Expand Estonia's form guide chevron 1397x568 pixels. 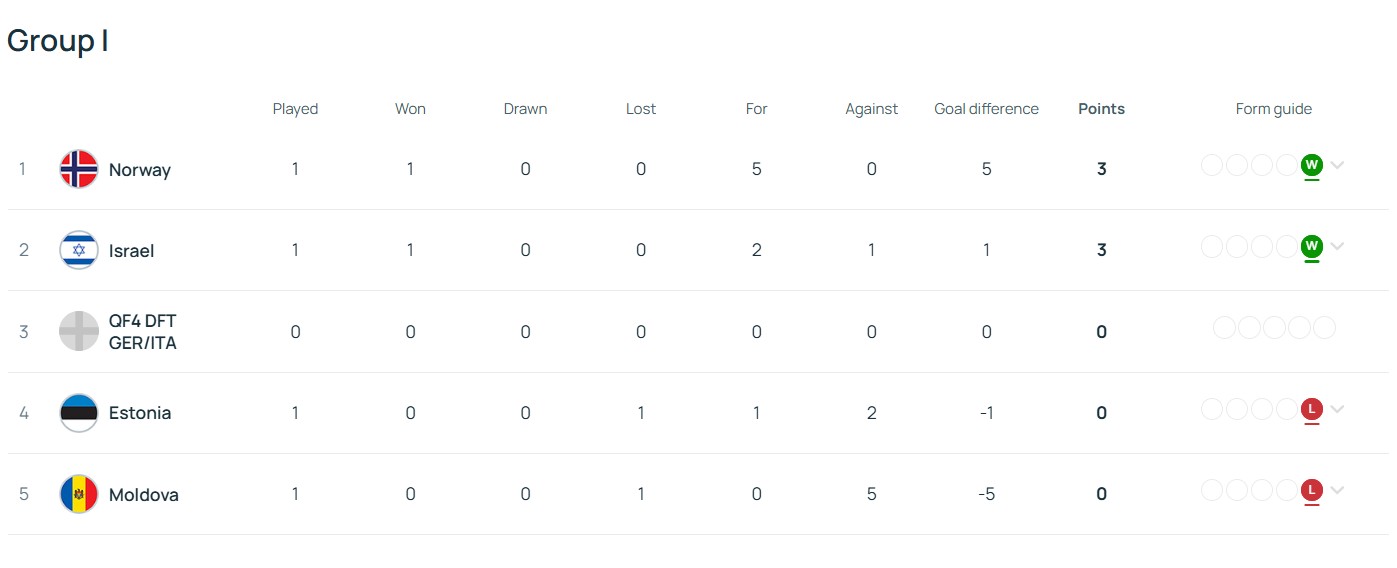pyautogui.click(x=1337, y=408)
